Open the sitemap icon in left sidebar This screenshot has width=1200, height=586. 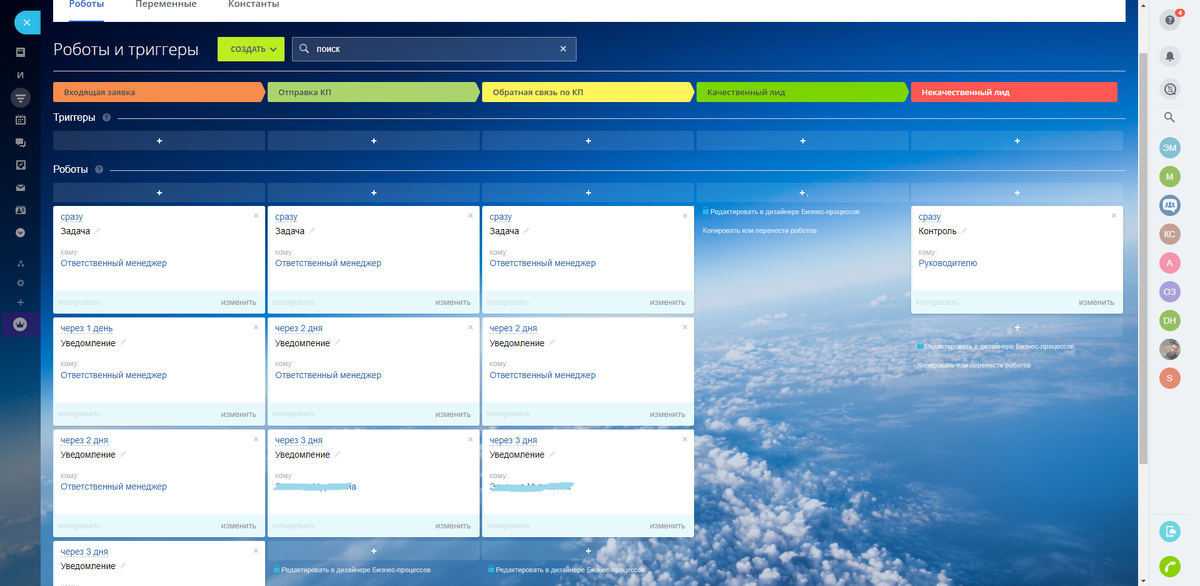[20, 264]
